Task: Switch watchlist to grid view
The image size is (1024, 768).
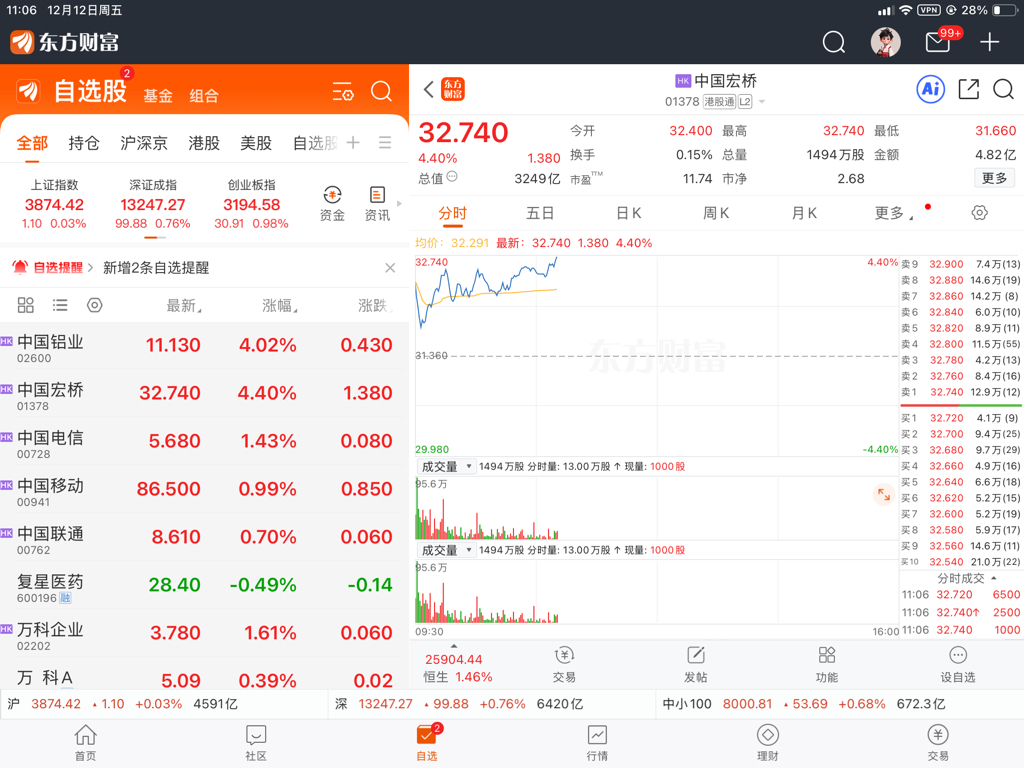Action: pos(25,305)
